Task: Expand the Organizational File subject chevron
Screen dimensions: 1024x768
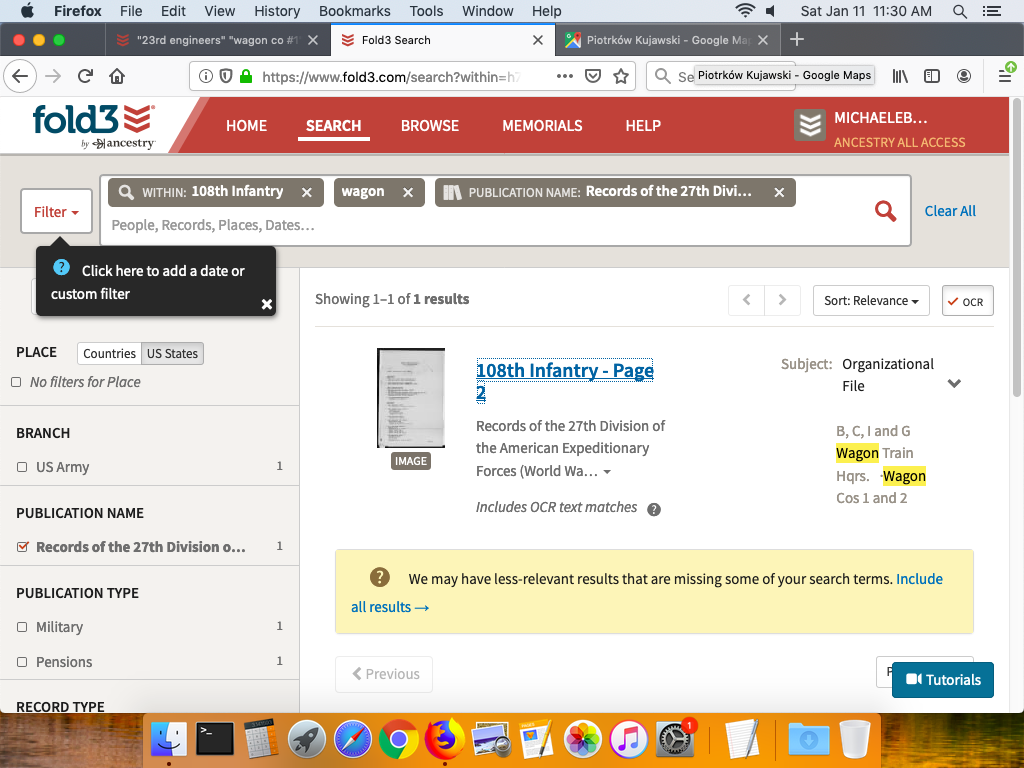Action: tap(954, 384)
